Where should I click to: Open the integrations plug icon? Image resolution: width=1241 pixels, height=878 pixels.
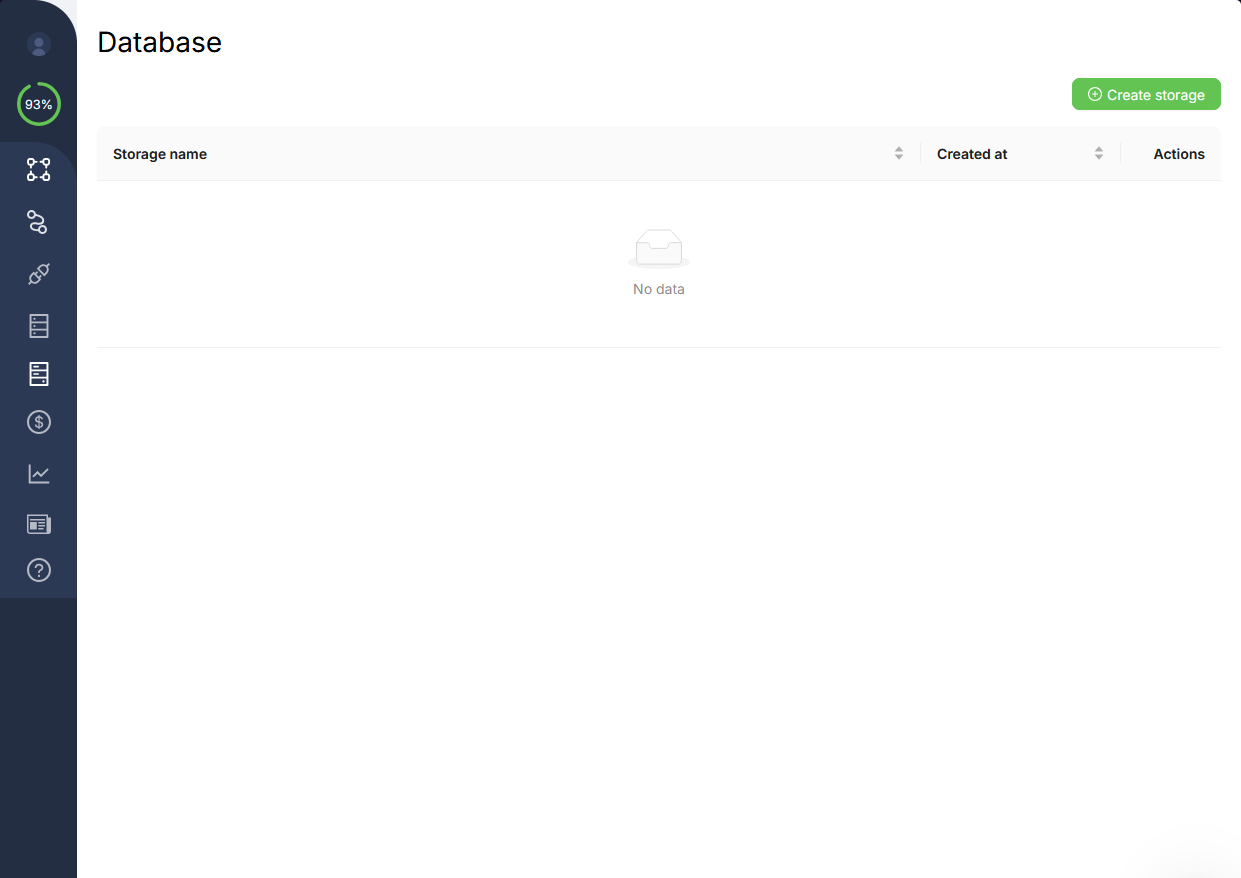[38, 273]
